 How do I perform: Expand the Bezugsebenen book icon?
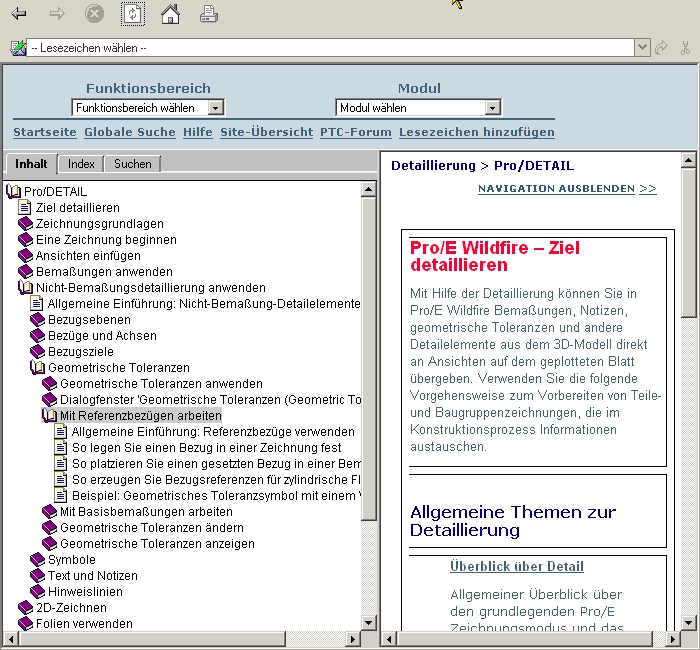point(38,320)
